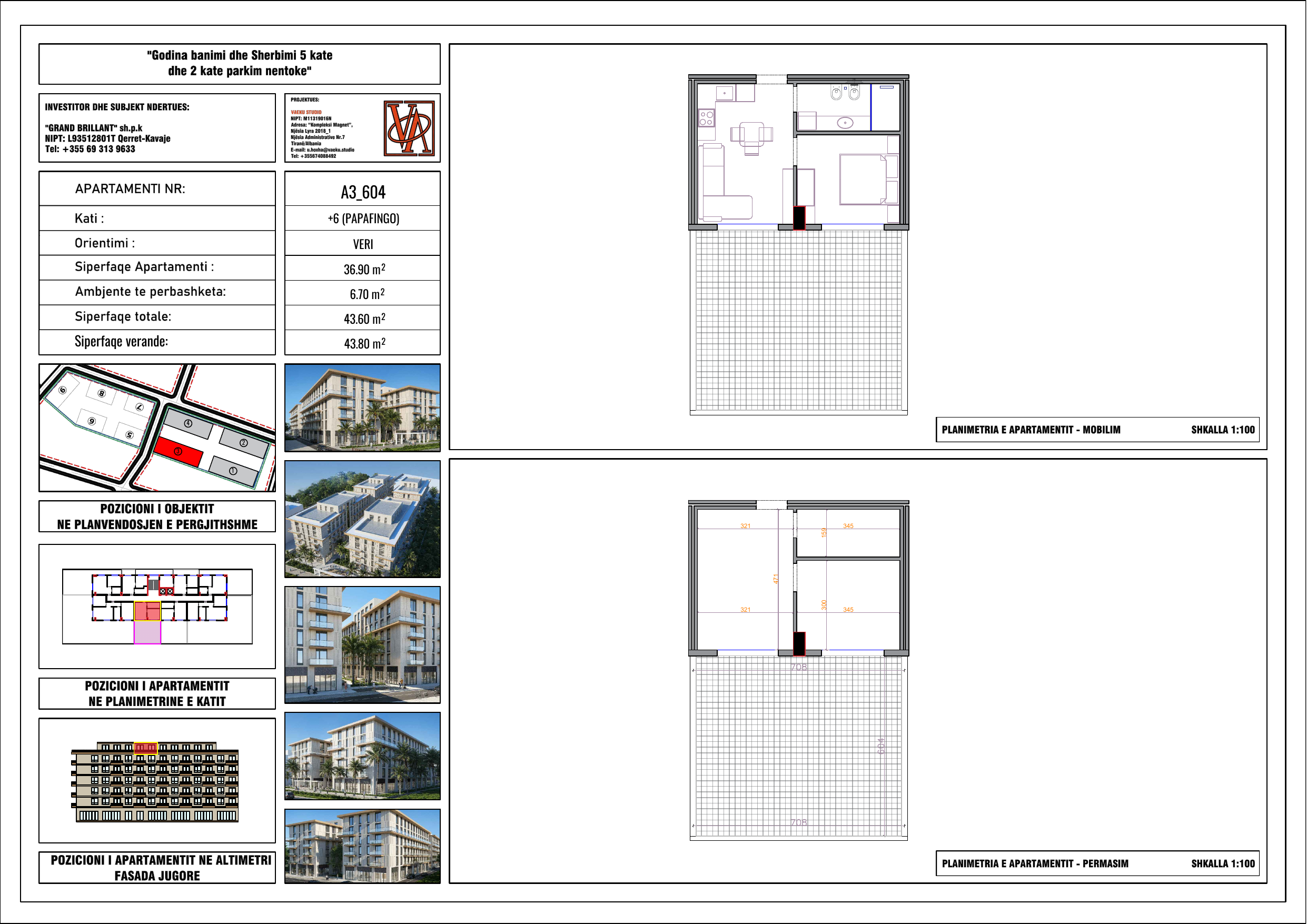This screenshot has width=1307, height=924.
Task: Click block number 8 on site plan
Action: point(101,393)
